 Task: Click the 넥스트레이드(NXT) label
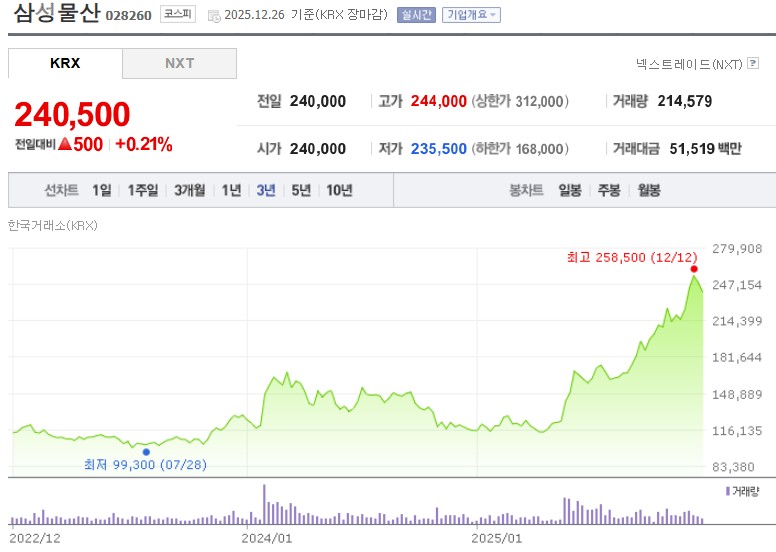(689, 64)
